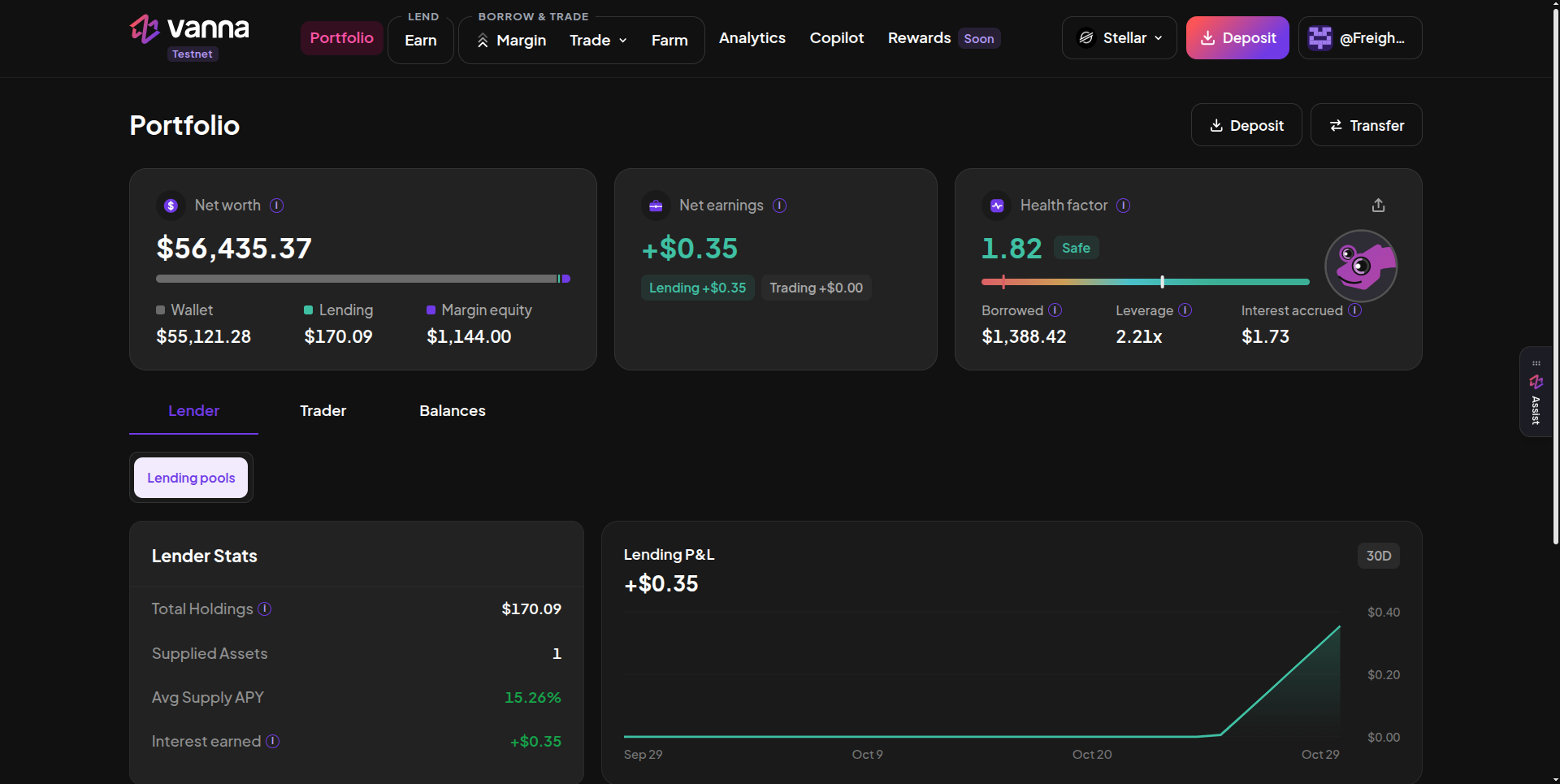Click the $1,144.00 margin equity value

[469, 336]
